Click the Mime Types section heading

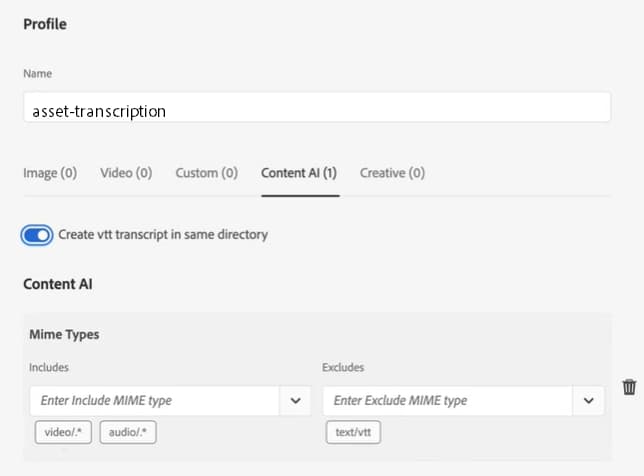pyautogui.click(x=64, y=334)
